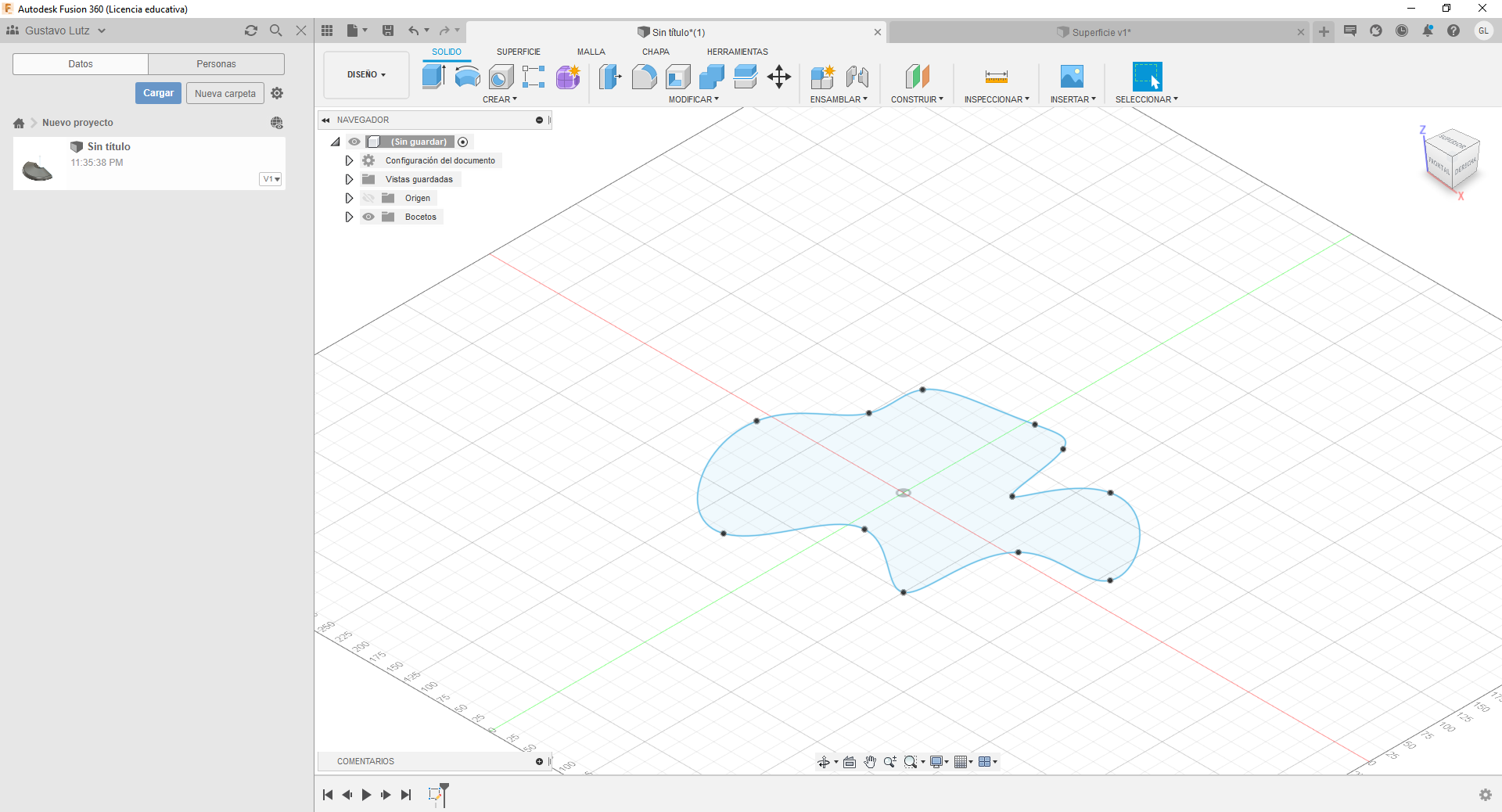Open the Display Settings monitor icon
Image resolution: width=1502 pixels, height=812 pixels.
click(x=936, y=762)
